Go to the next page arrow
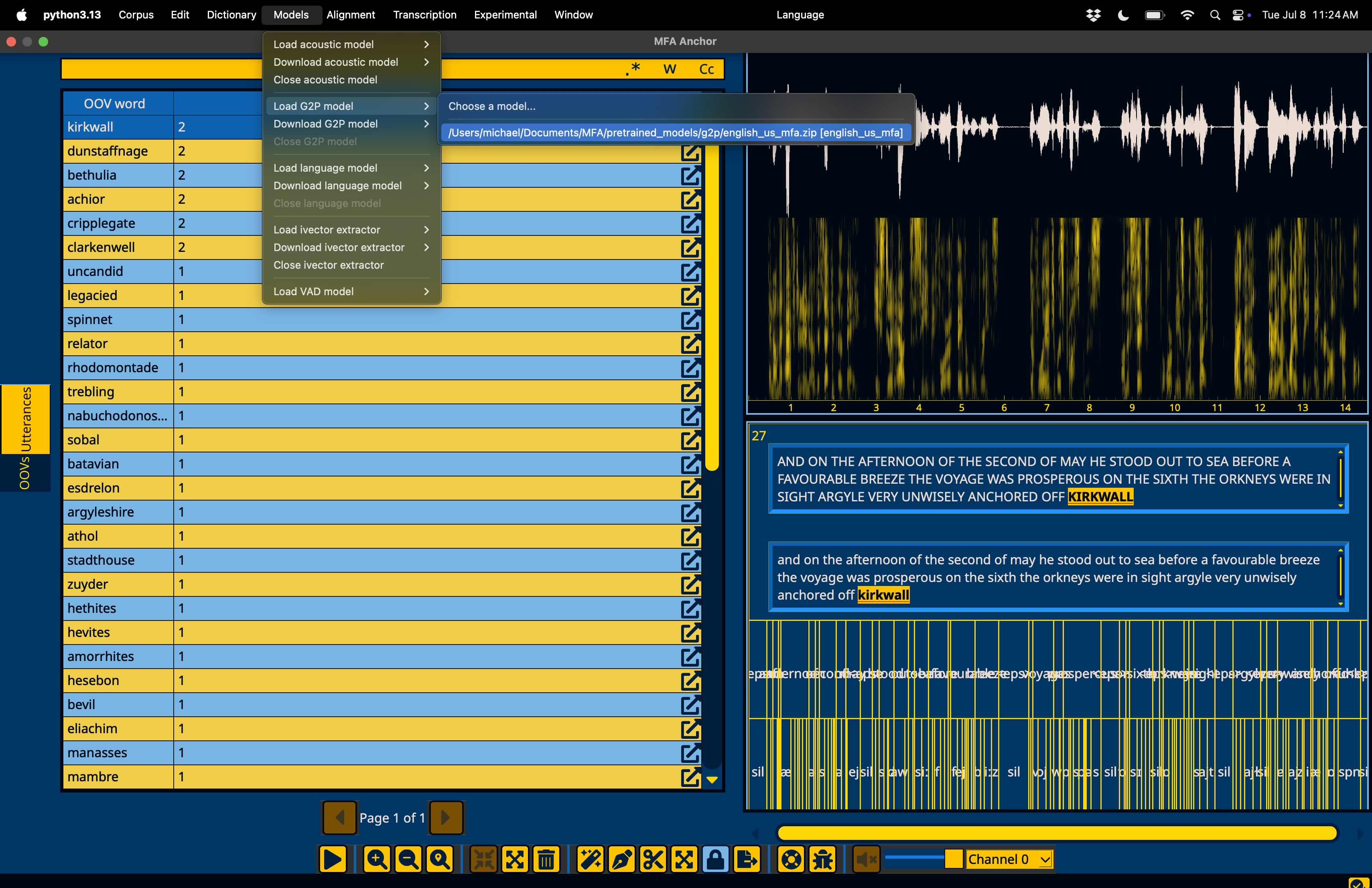The image size is (1372, 888). [x=446, y=817]
